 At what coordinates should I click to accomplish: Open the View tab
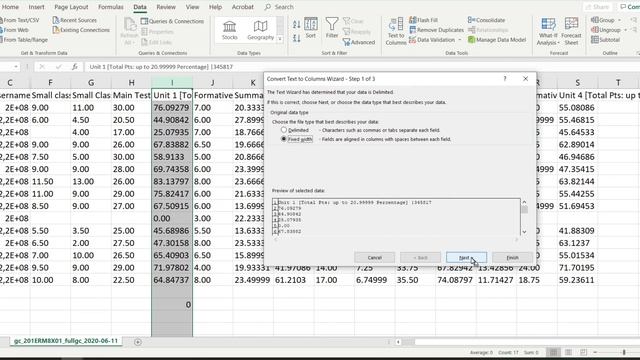[192, 7]
